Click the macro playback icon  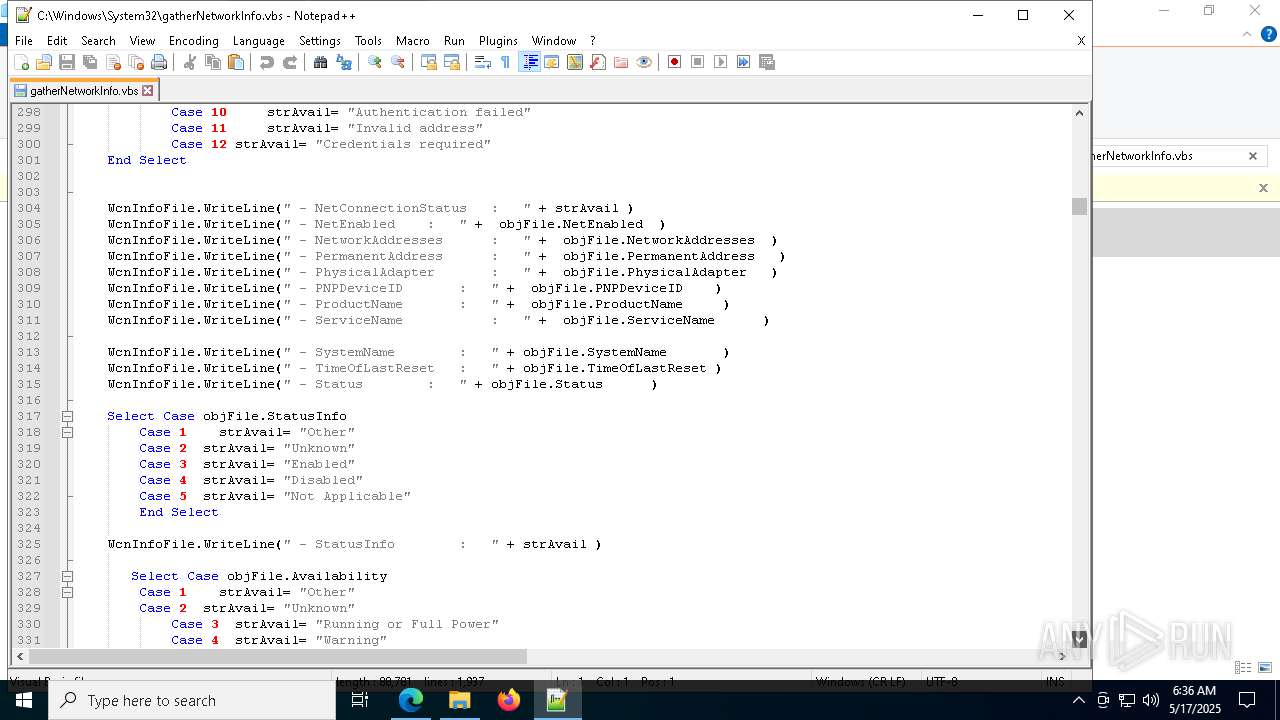[x=721, y=62]
